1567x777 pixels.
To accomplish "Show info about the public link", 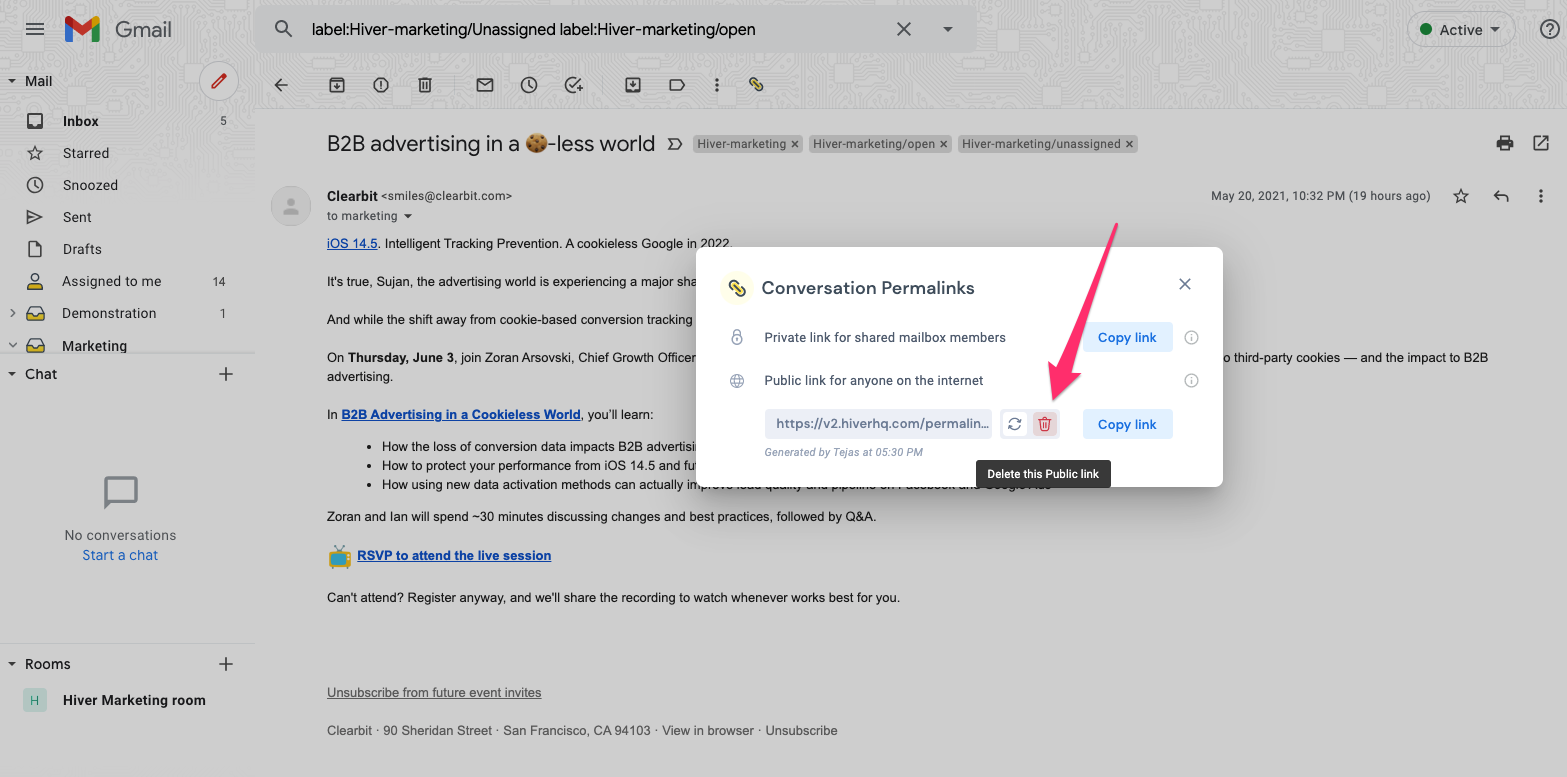I will (x=1191, y=380).
